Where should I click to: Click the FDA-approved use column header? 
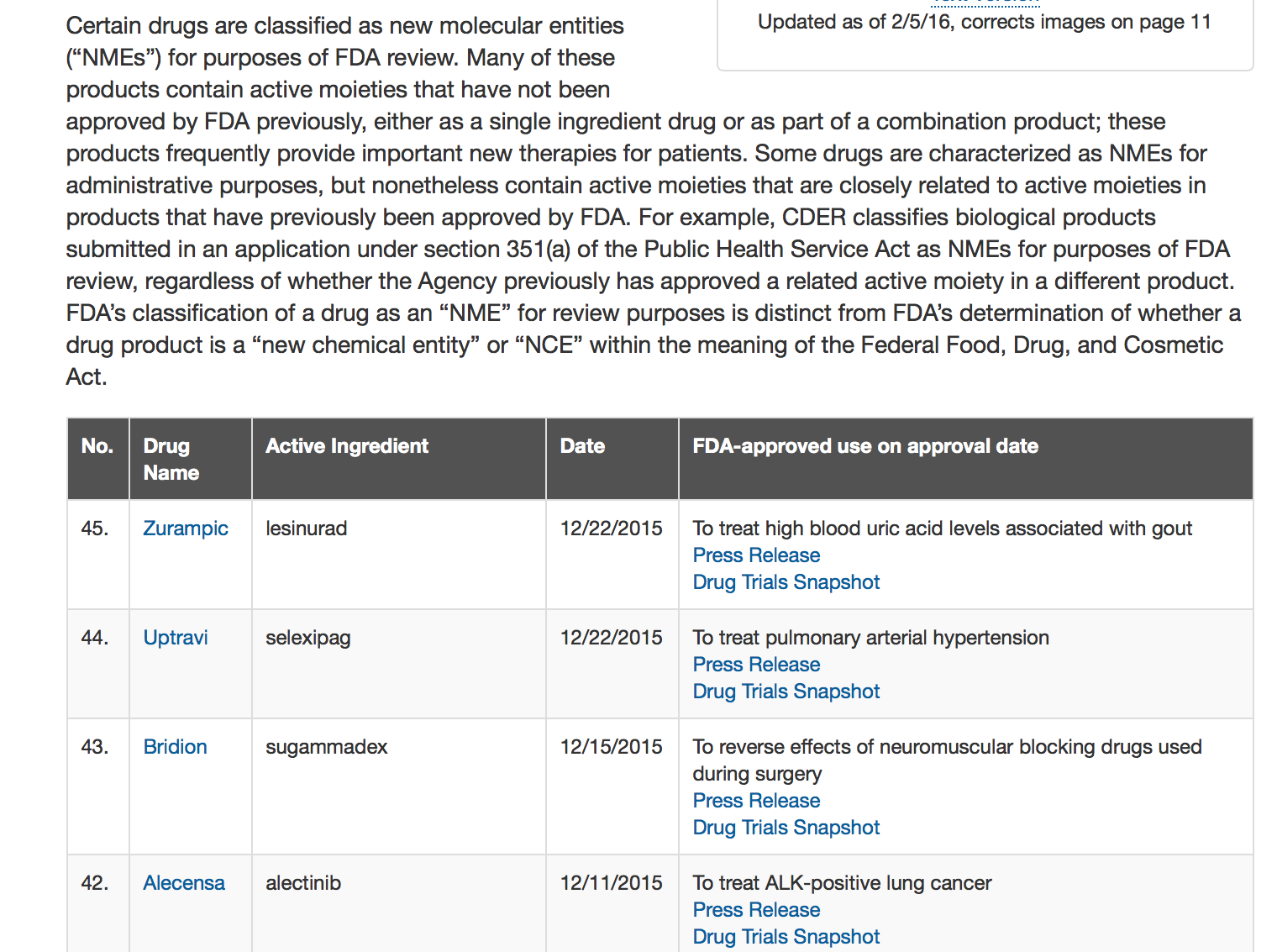pos(864,446)
